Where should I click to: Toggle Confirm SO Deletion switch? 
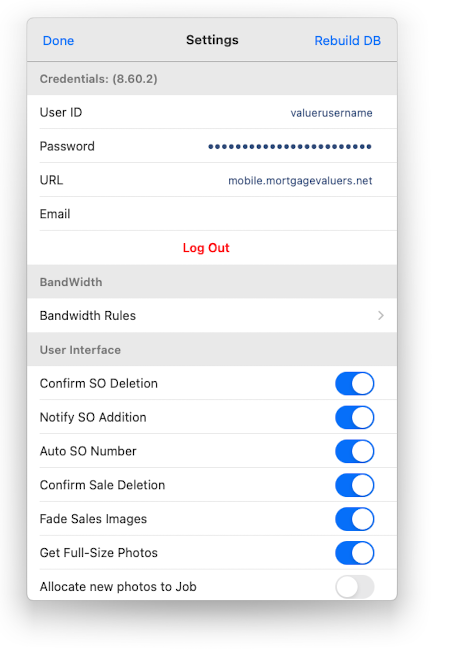tap(354, 383)
